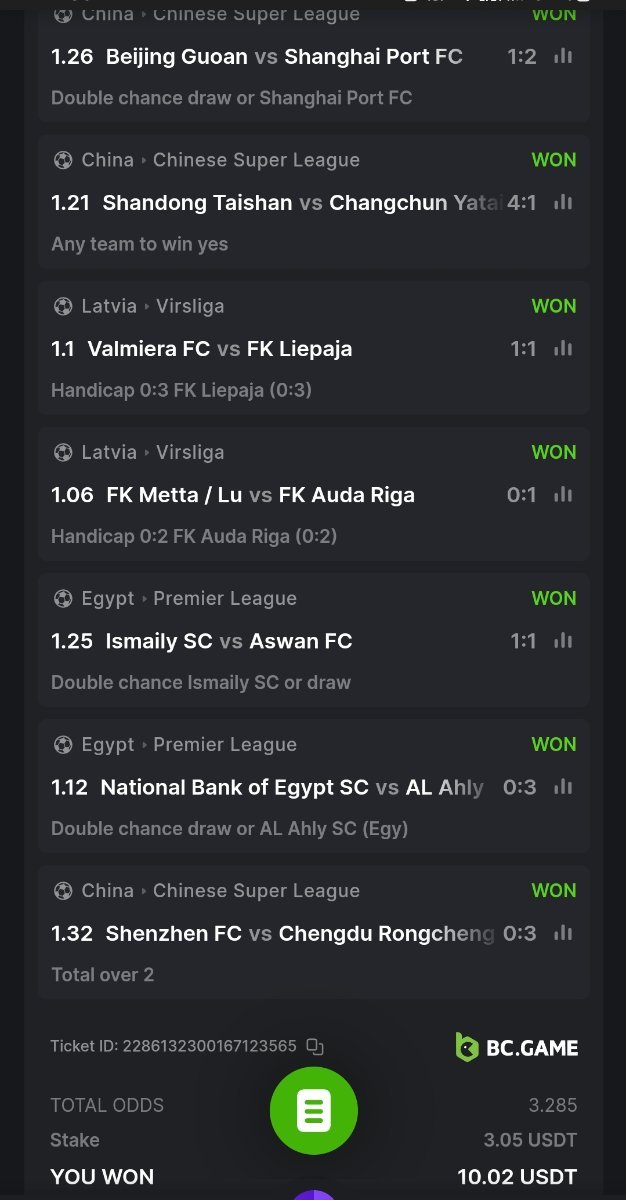Tap the ticket ID number
This screenshot has height=1200, width=626.
209,1046
